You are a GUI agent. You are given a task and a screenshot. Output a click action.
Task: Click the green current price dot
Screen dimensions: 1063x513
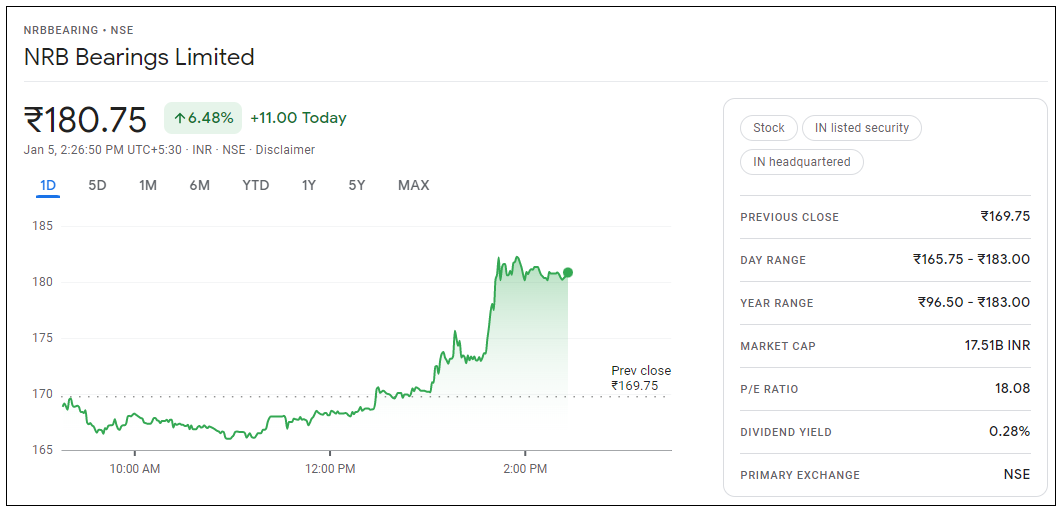(x=568, y=272)
